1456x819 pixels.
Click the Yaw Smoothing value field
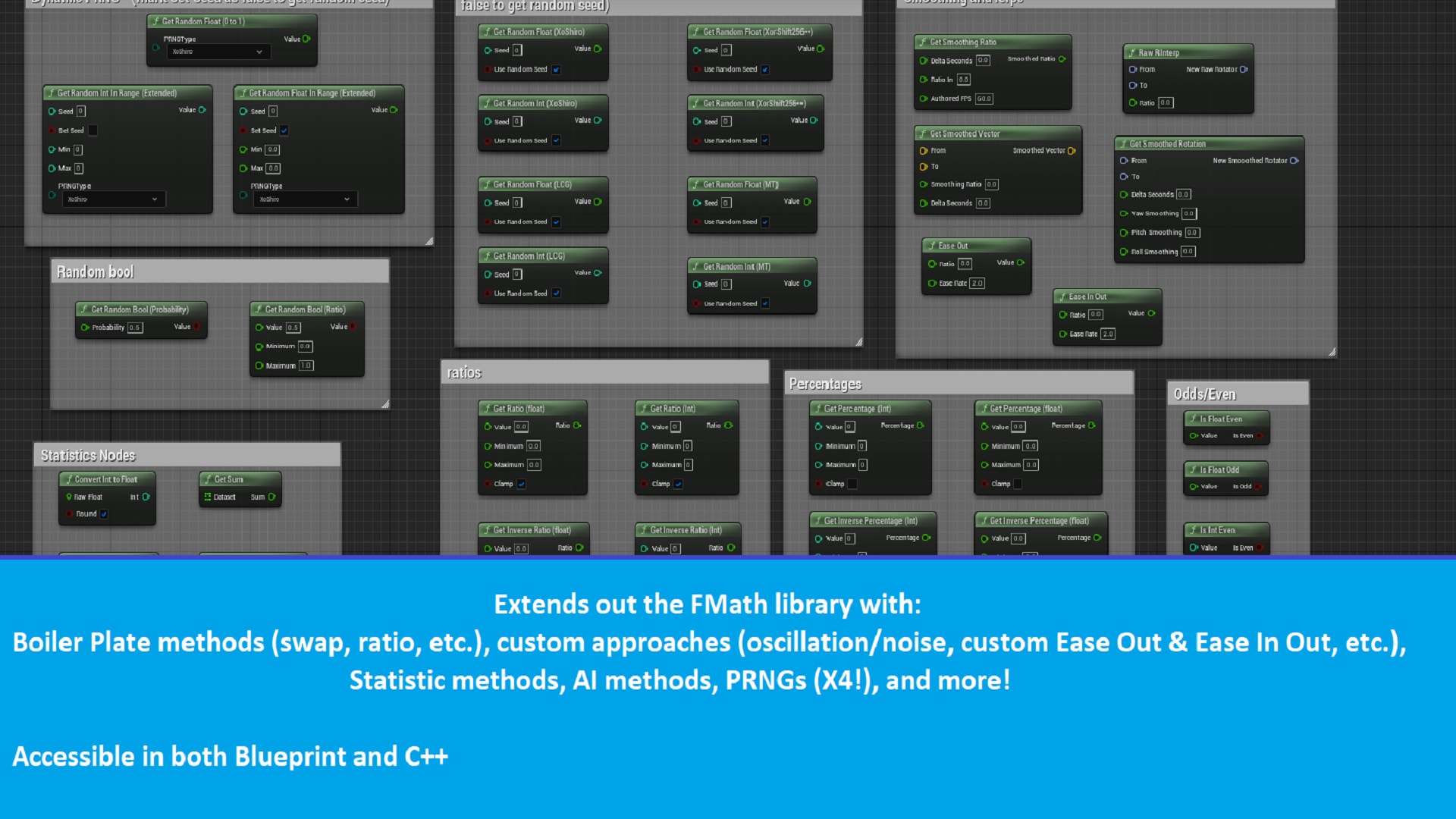pos(1188,214)
